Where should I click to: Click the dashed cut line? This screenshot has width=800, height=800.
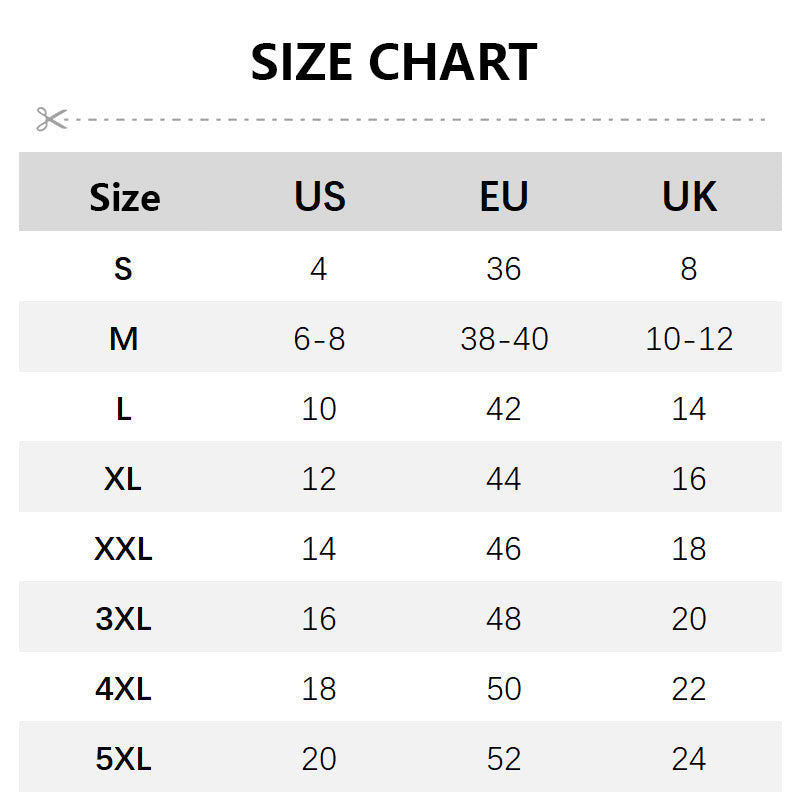click(416, 120)
